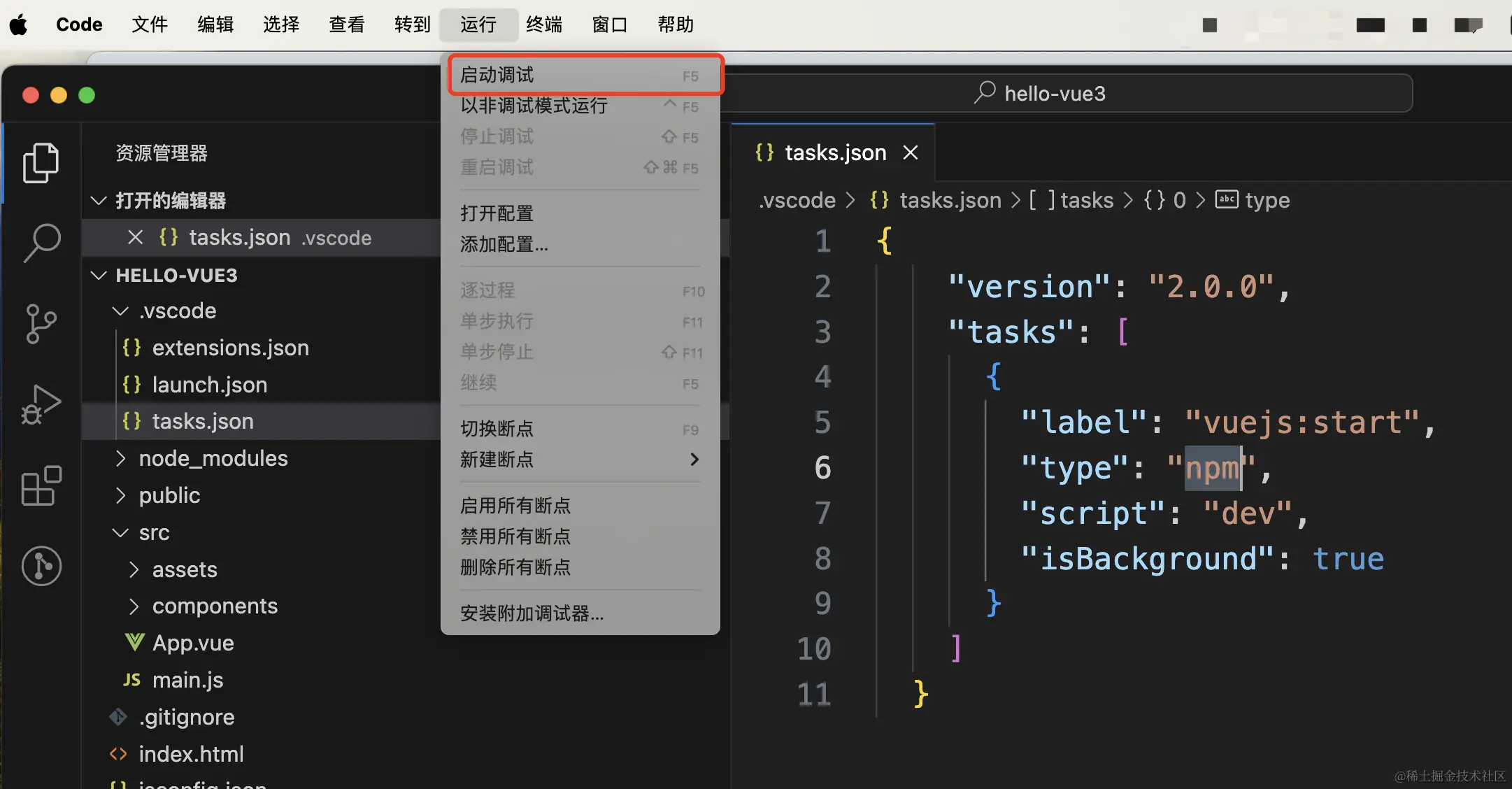Open the 终端 menu

point(544,24)
